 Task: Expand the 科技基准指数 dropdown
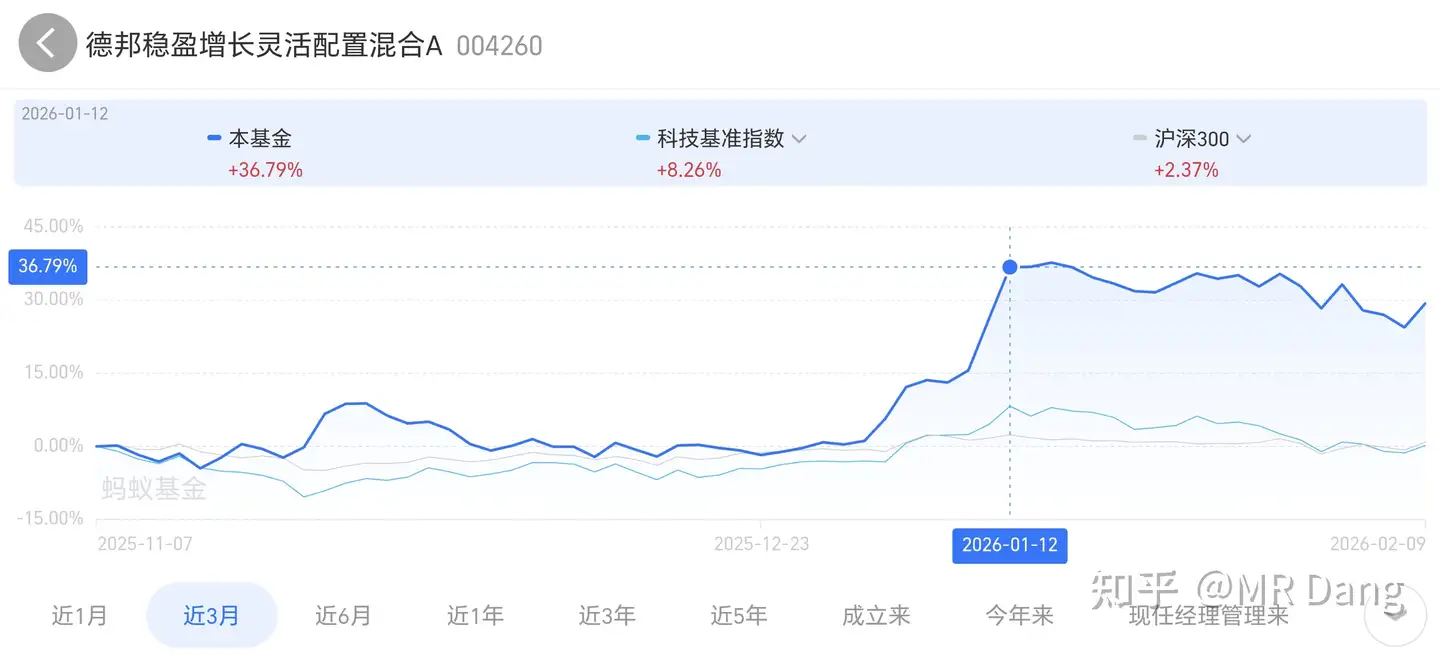click(798, 139)
